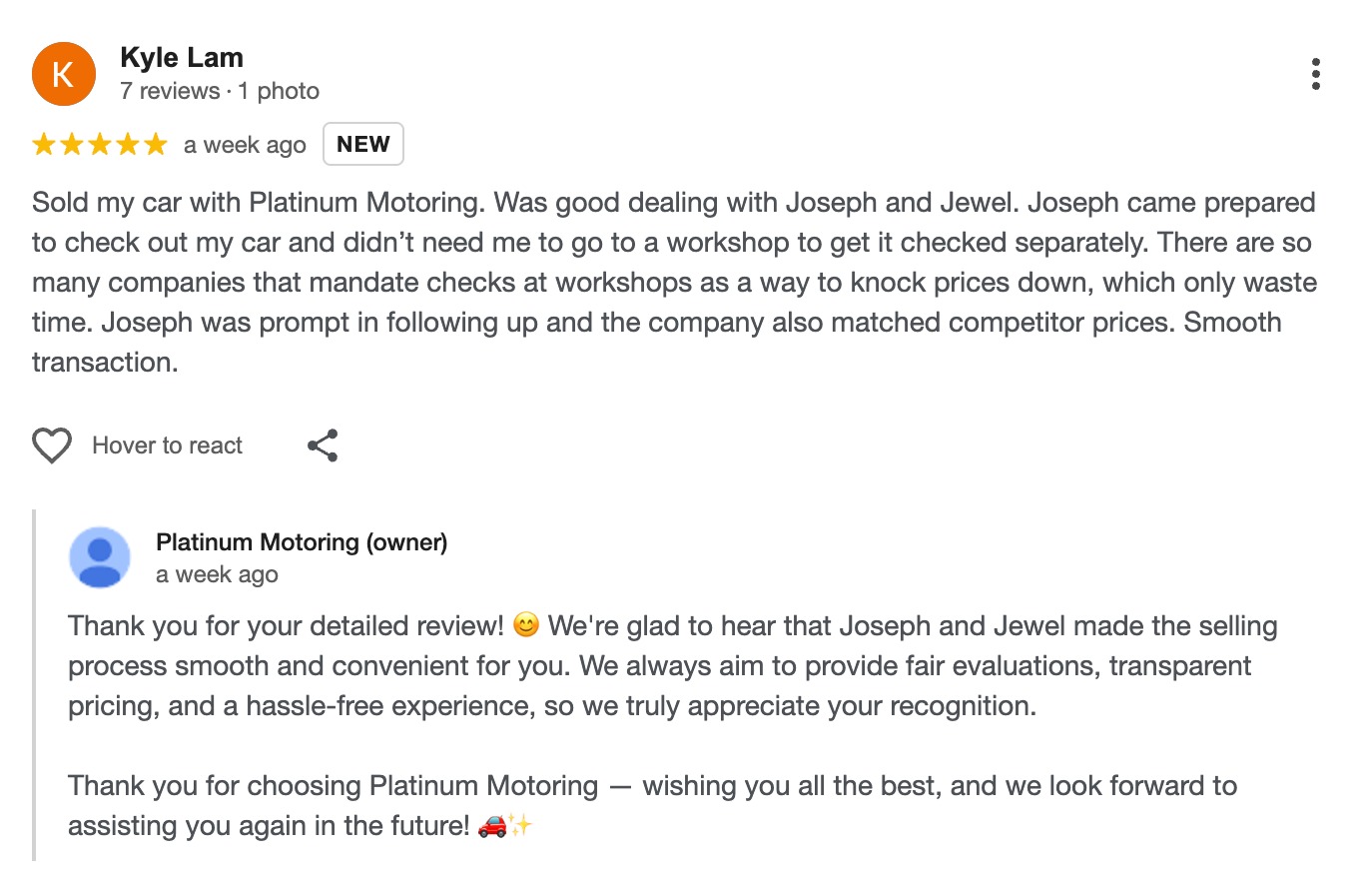
Task: Click the '7 reviews · 1 photo' text
Action: pyautogui.click(x=220, y=91)
